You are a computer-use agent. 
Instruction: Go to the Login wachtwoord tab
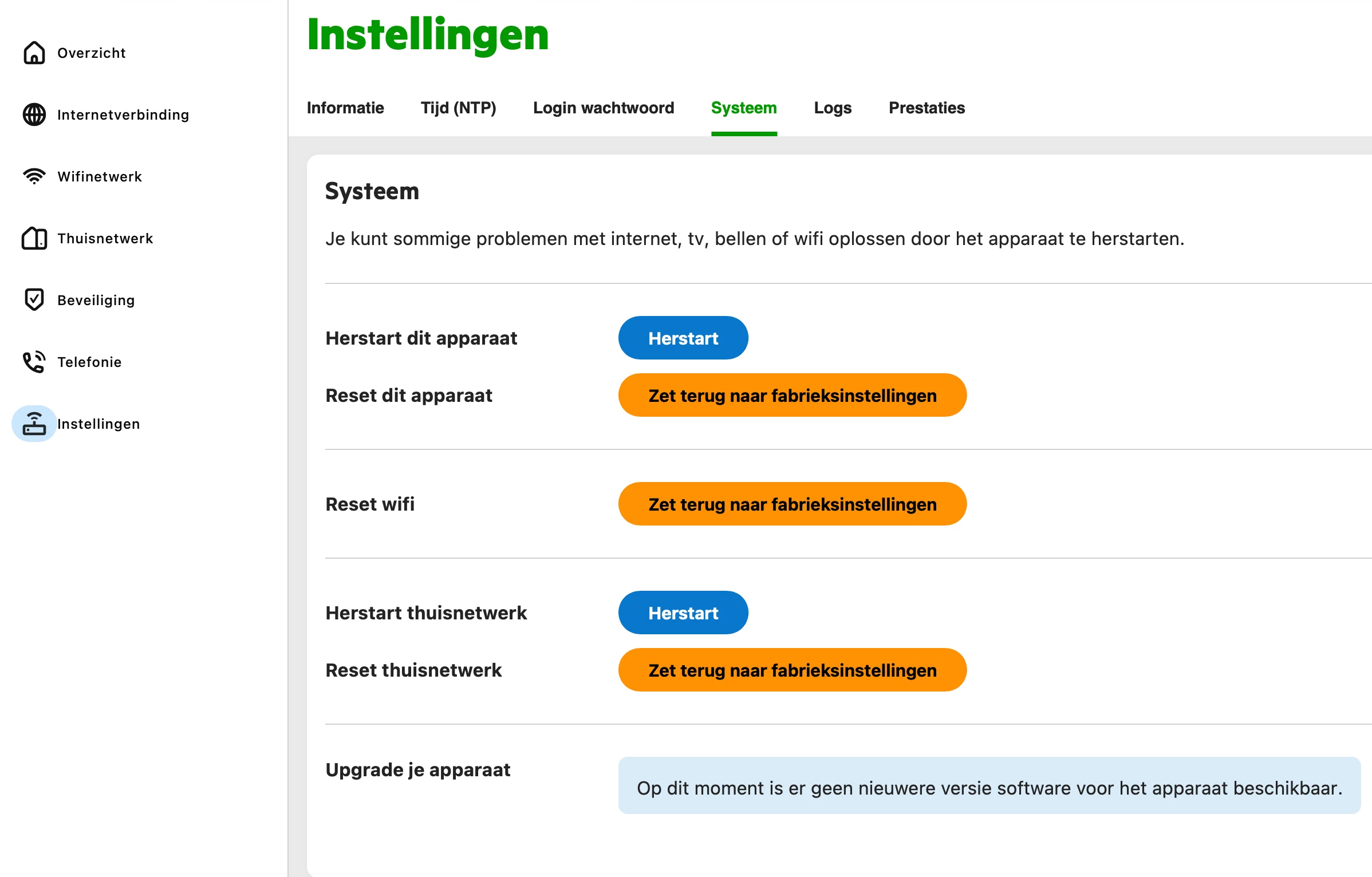604,108
